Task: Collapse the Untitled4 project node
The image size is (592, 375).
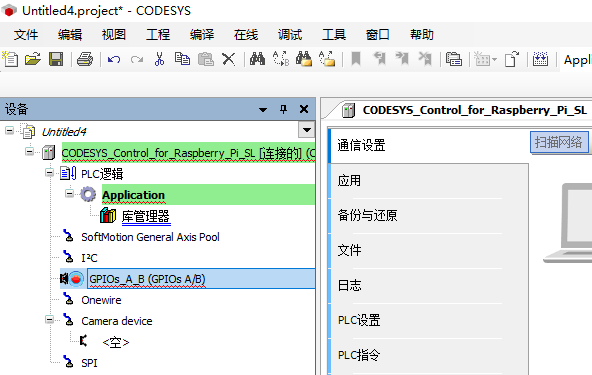Action: point(9,131)
